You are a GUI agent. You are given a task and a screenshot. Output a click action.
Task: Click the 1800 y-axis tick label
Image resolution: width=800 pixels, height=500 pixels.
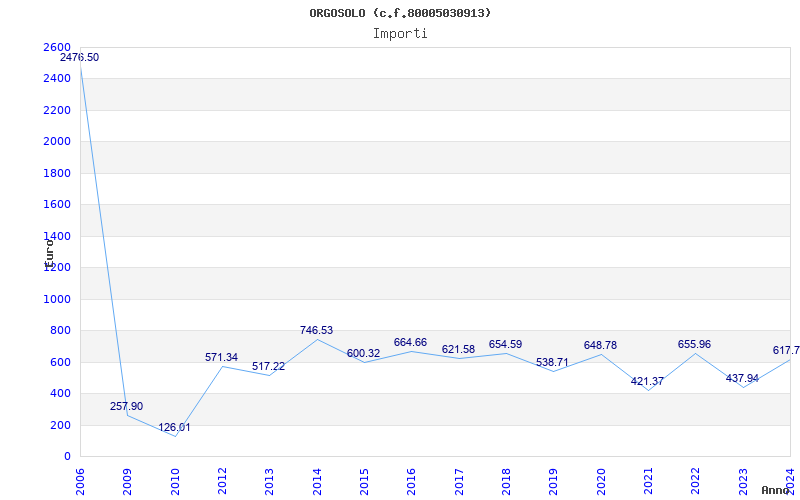(x=57, y=173)
